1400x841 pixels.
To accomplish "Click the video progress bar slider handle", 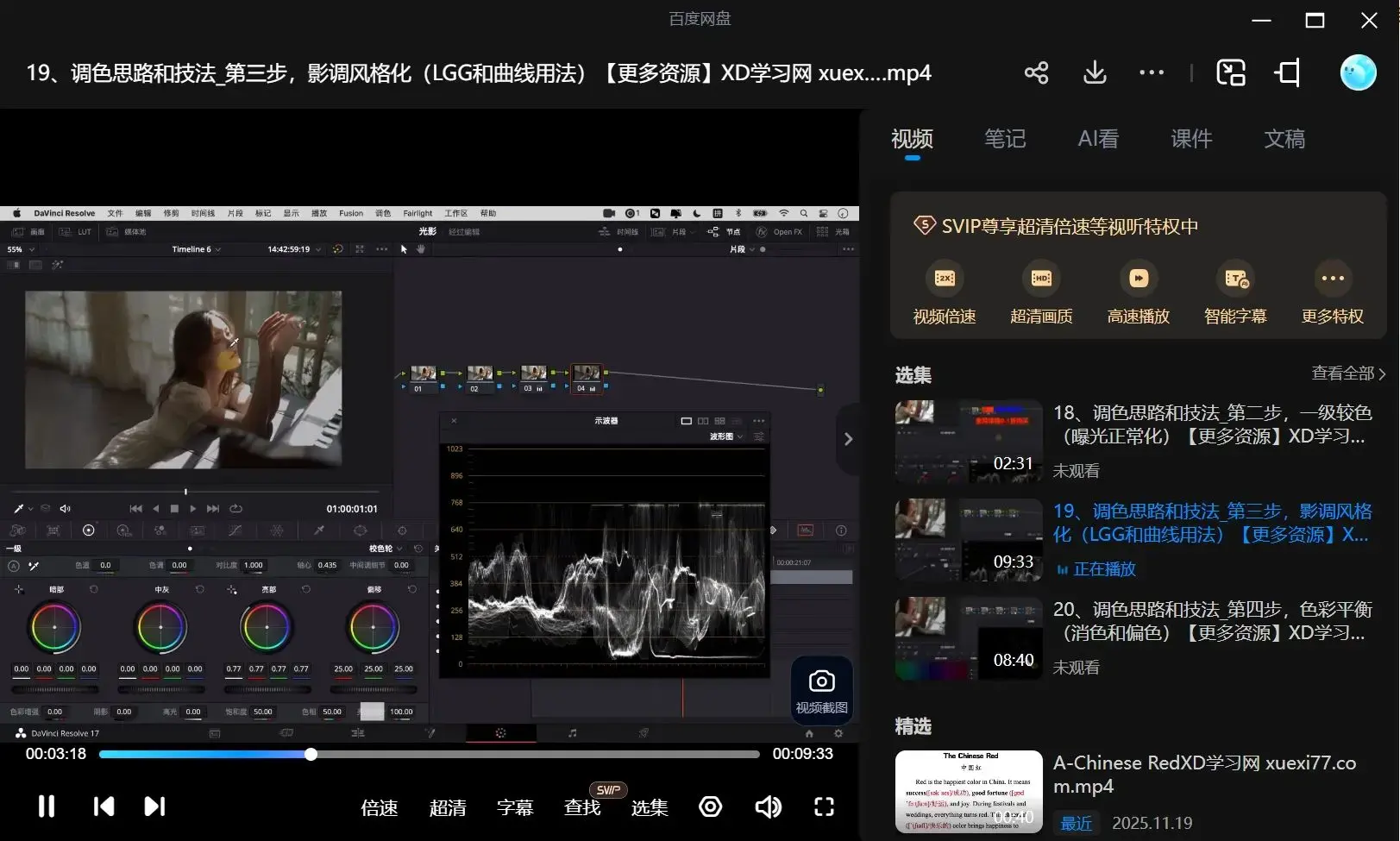I will click(311, 755).
